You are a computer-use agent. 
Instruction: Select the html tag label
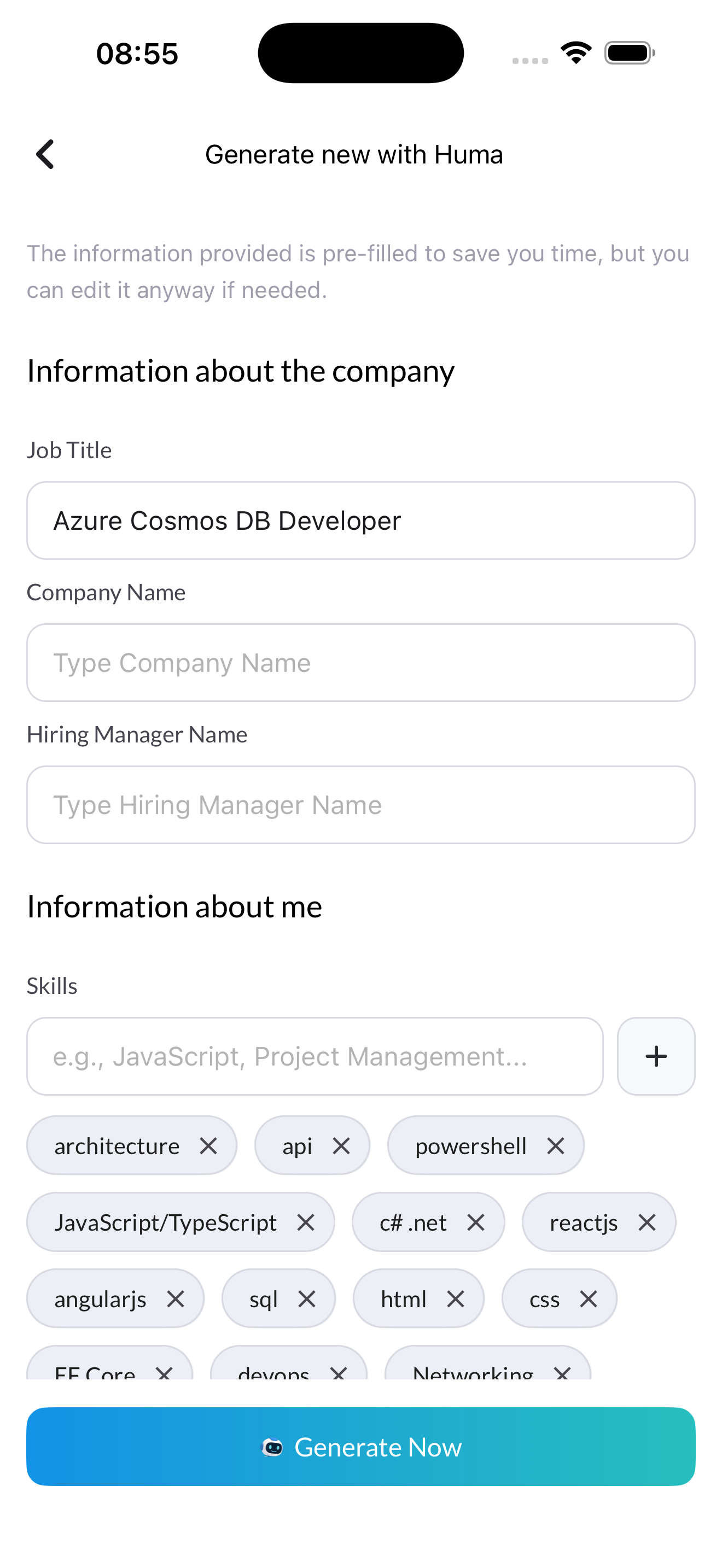(x=404, y=1299)
